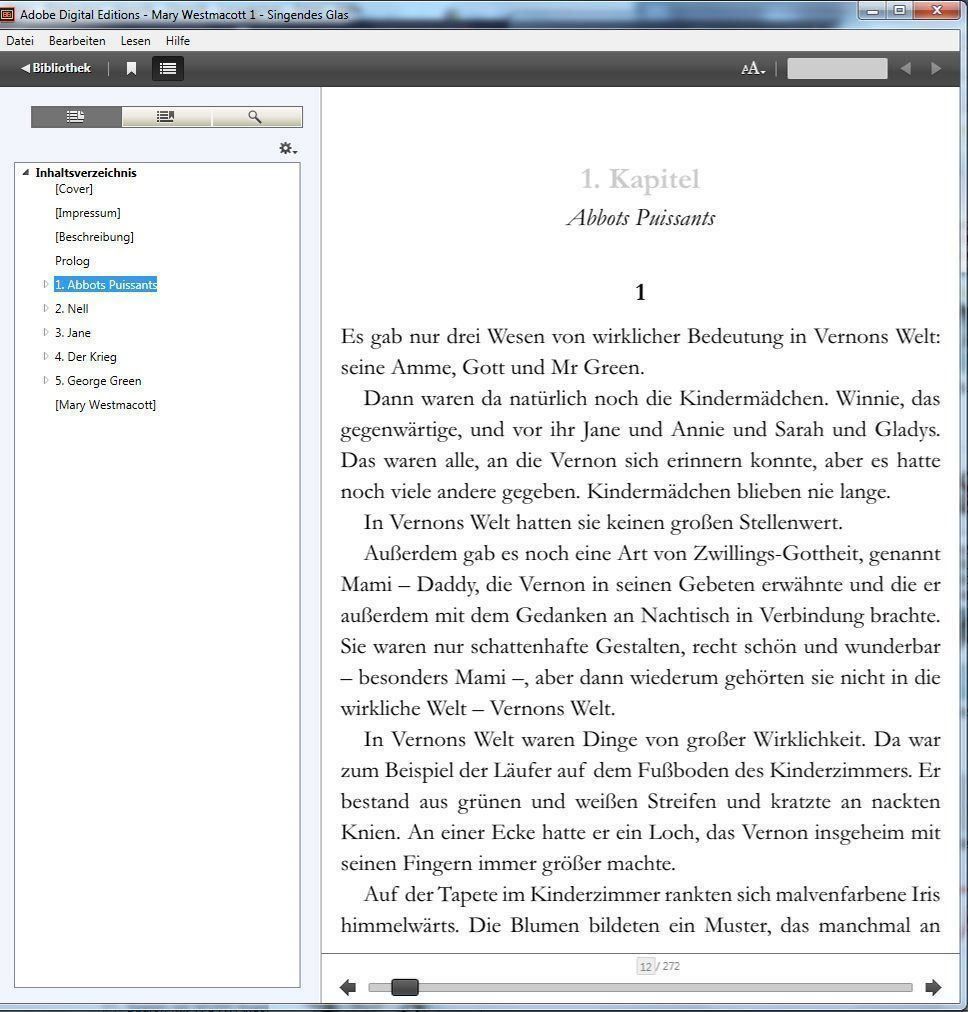Expand the 5. George Green chapter
The width and height of the screenshot is (968, 1012).
click(46, 380)
